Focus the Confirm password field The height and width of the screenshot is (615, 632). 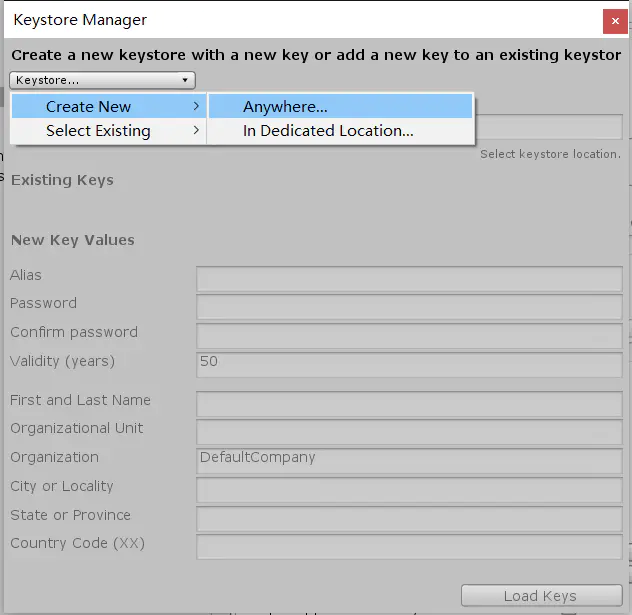[x=409, y=336]
